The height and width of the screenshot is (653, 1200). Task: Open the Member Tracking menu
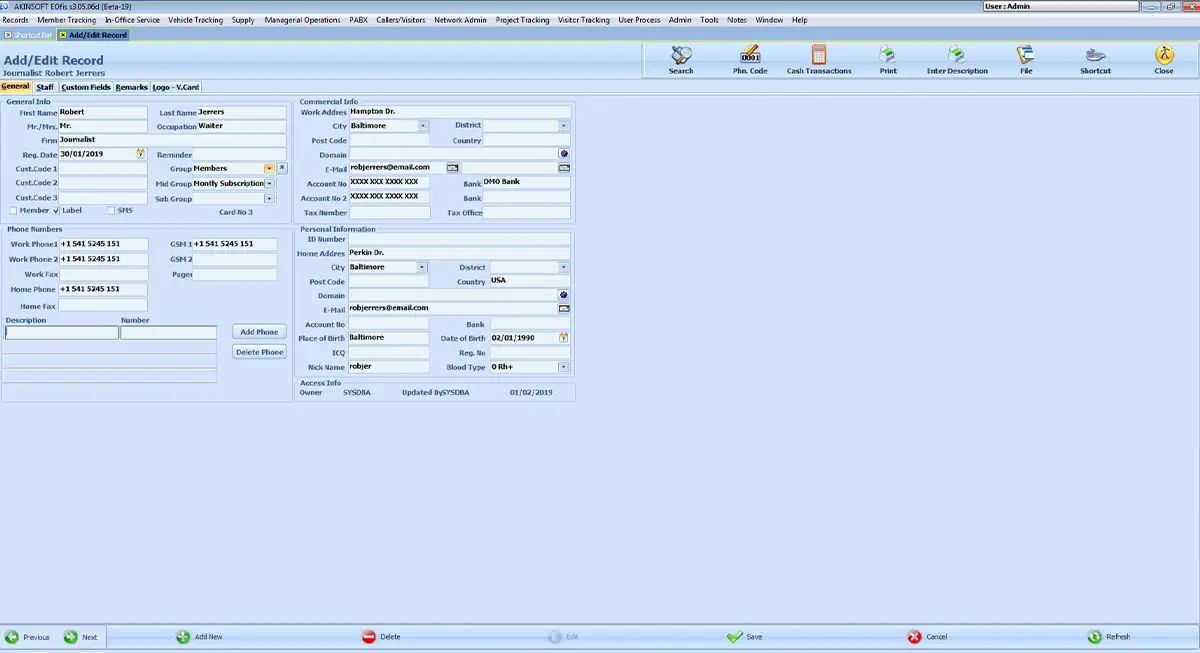point(67,20)
